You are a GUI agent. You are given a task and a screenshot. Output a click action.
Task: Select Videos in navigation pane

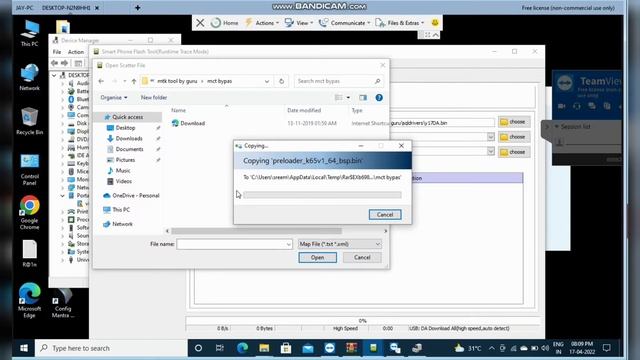point(123,181)
